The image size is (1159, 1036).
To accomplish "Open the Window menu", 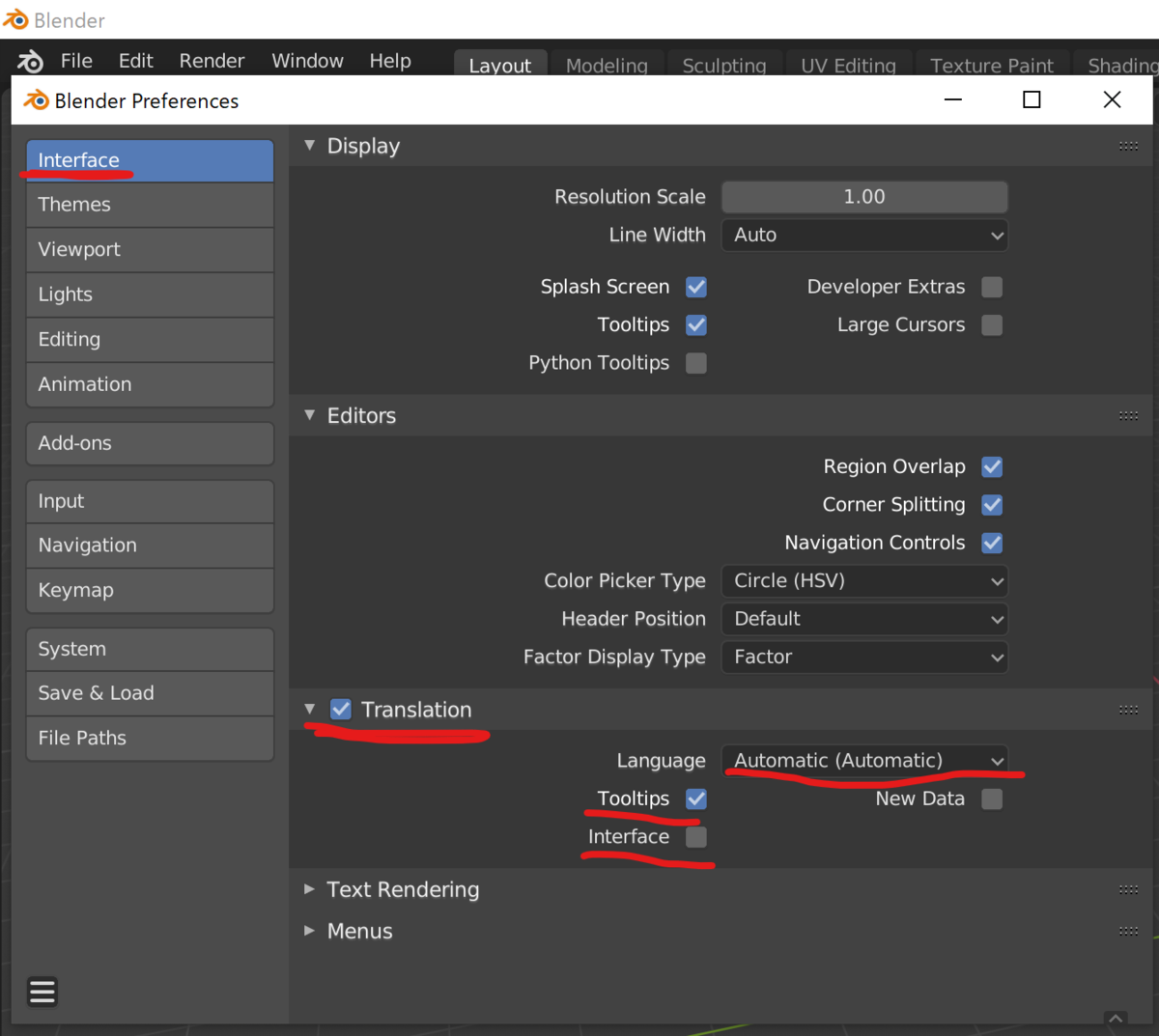I will click(307, 61).
